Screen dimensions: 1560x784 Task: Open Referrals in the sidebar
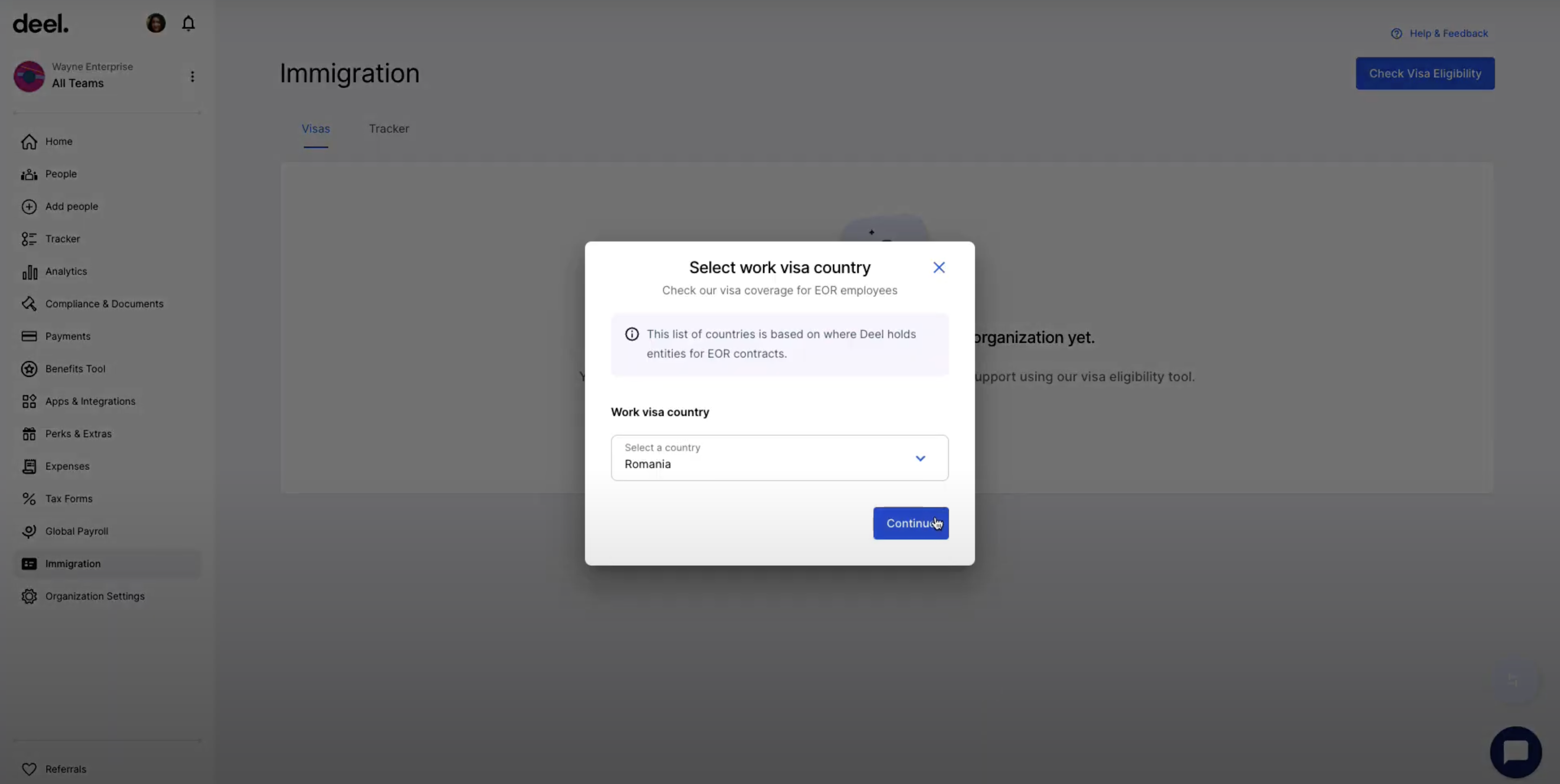pos(107,769)
